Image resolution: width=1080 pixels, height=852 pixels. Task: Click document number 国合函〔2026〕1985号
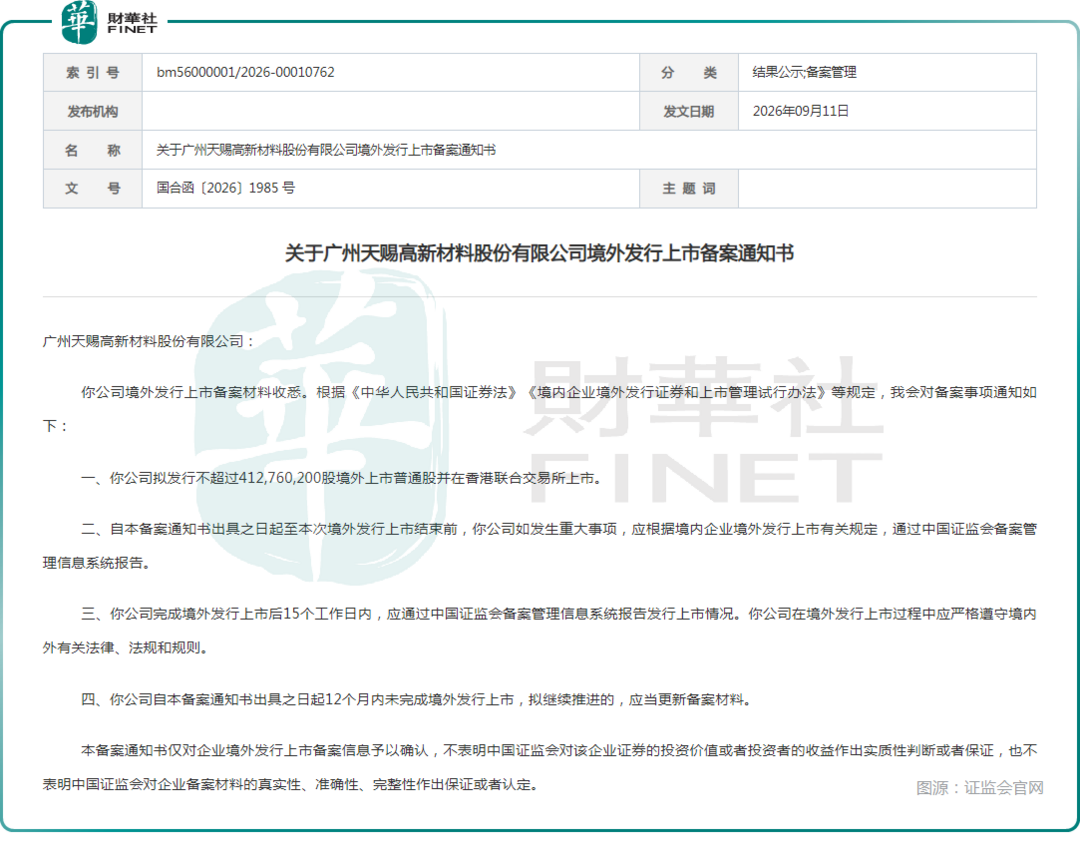point(226,188)
